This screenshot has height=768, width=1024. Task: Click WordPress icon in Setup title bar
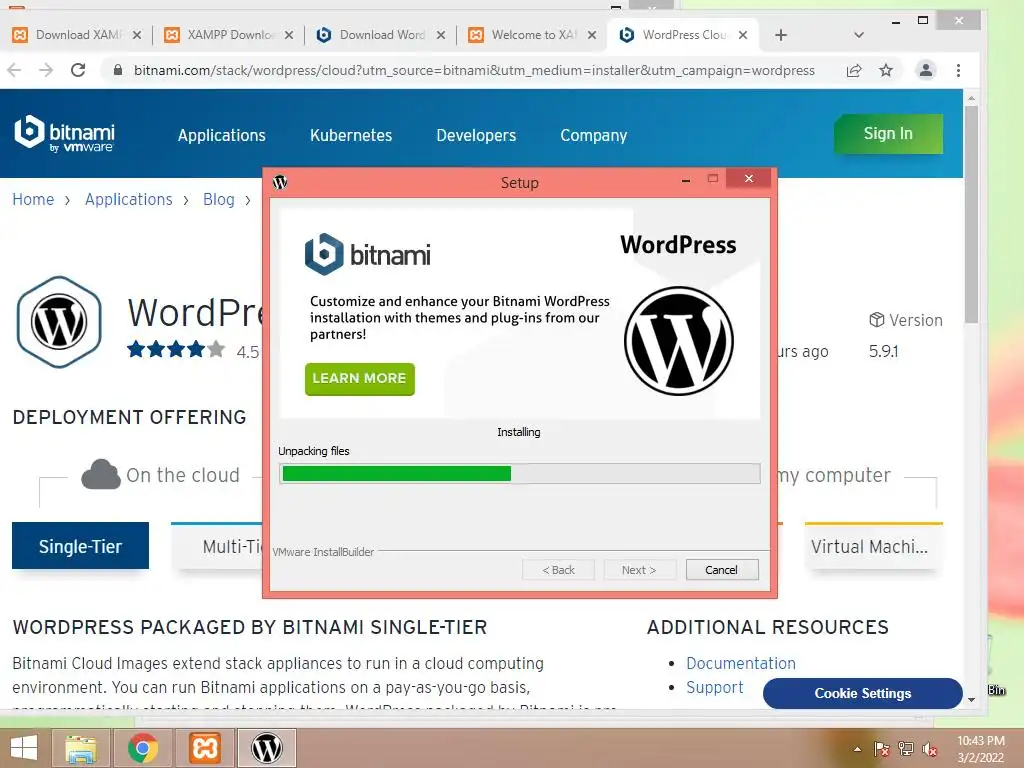[x=280, y=182]
